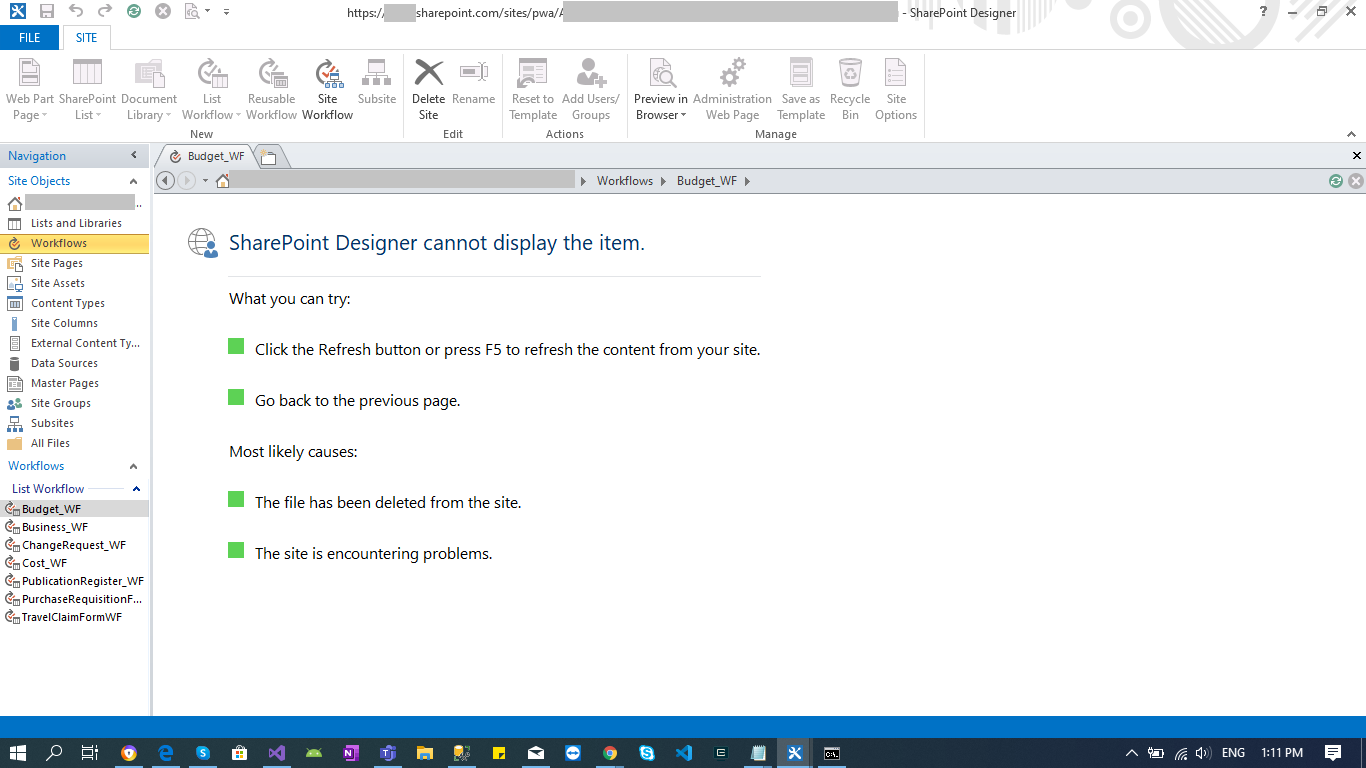Click the Redo arrow in title bar
Image resolution: width=1366 pixels, height=768 pixels.
[x=105, y=12]
